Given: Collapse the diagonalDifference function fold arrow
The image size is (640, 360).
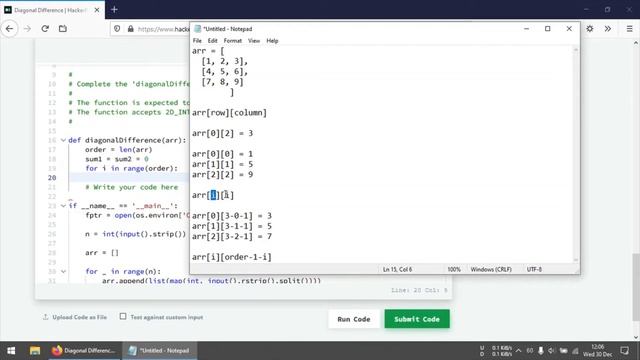Looking at the screenshot, I should pos(63,140).
